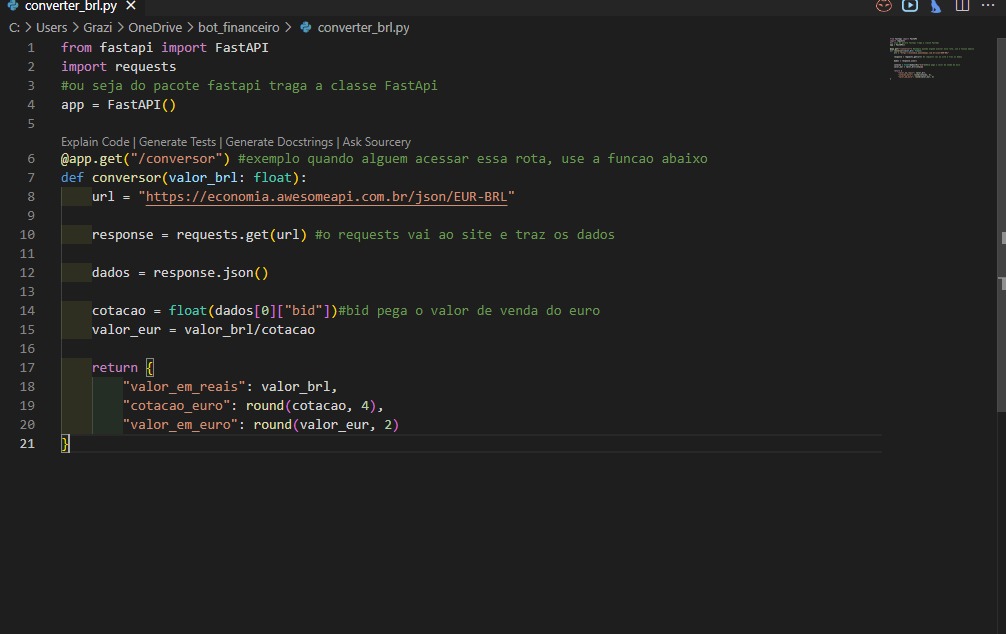The width and height of the screenshot is (1006, 634).
Task: Open the C: breadcrumb segment
Action: tap(14, 28)
